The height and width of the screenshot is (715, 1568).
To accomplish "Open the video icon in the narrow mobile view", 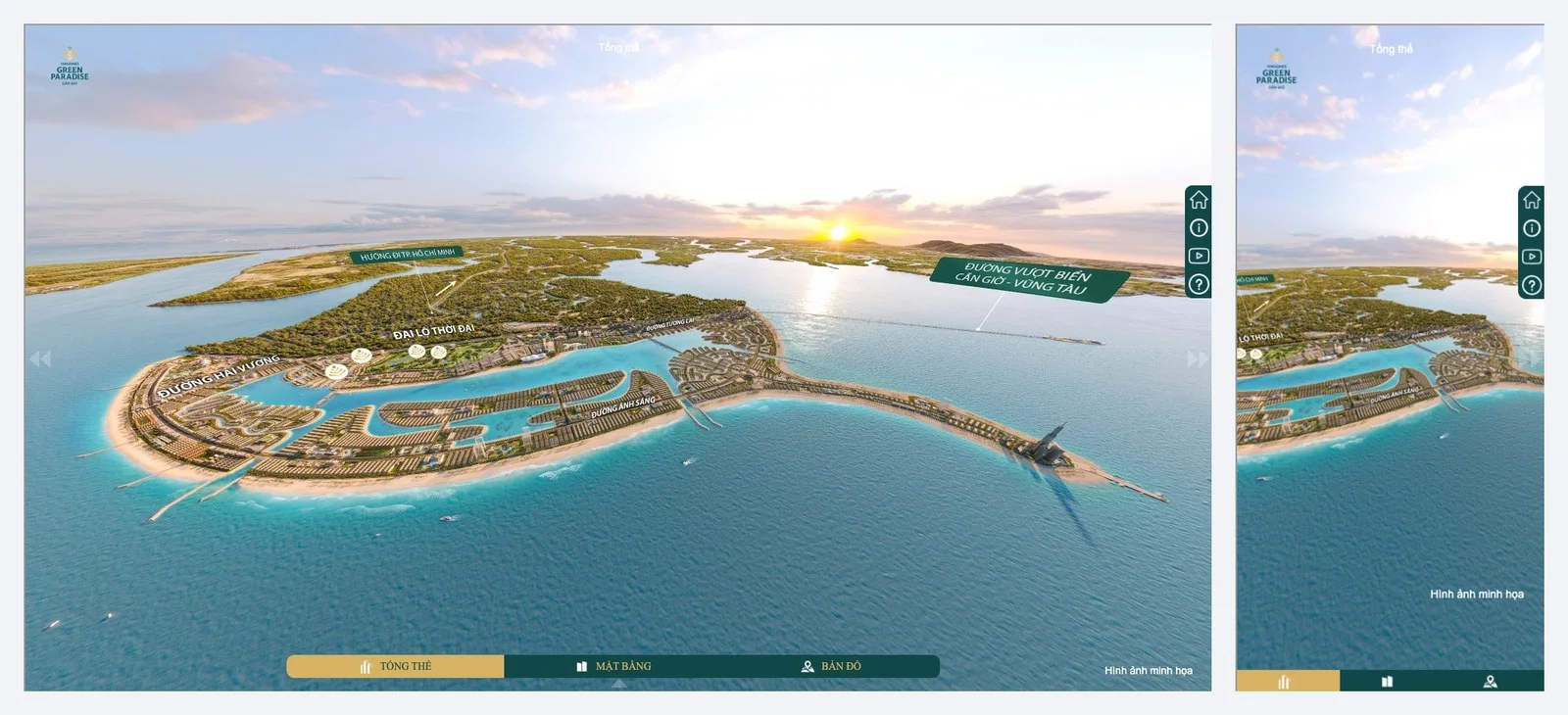I will [x=1531, y=257].
